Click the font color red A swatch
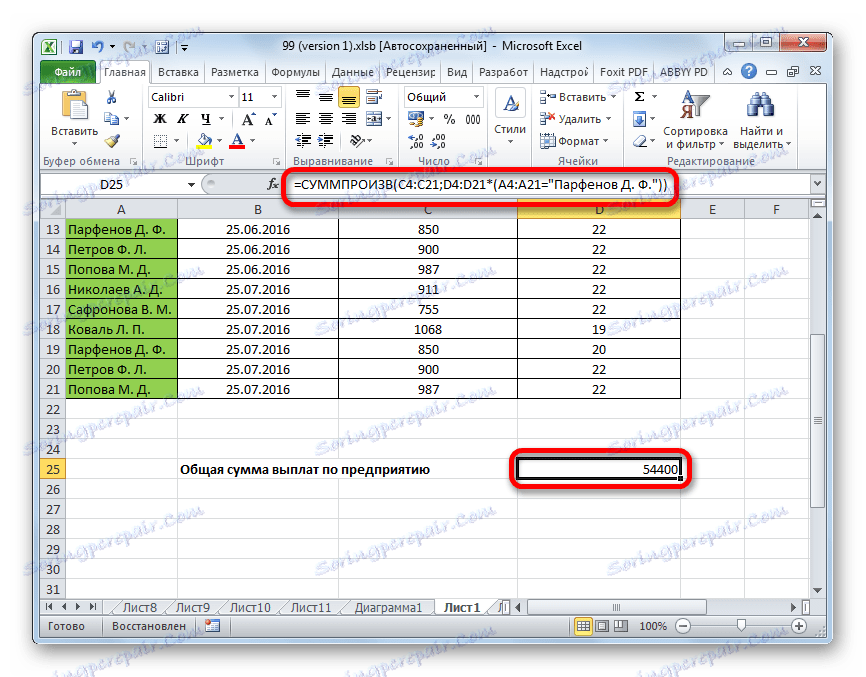The height and width of the screenshot is (677, 866). point(237,141)
